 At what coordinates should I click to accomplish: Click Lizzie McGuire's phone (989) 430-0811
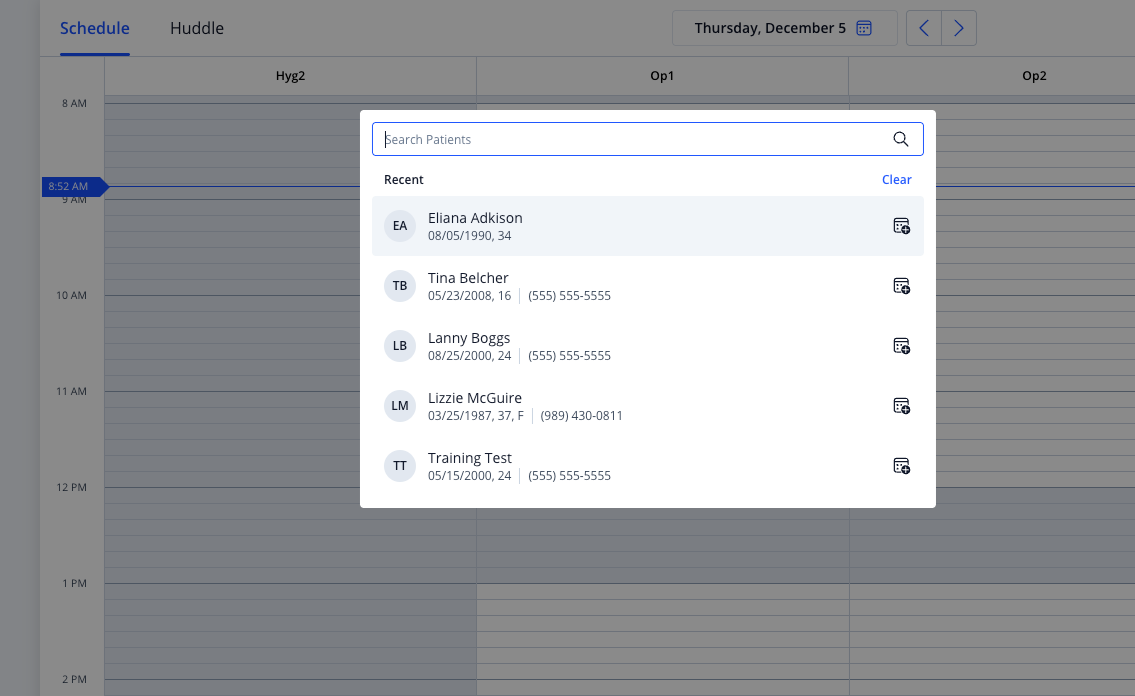(x=581, y=416)
